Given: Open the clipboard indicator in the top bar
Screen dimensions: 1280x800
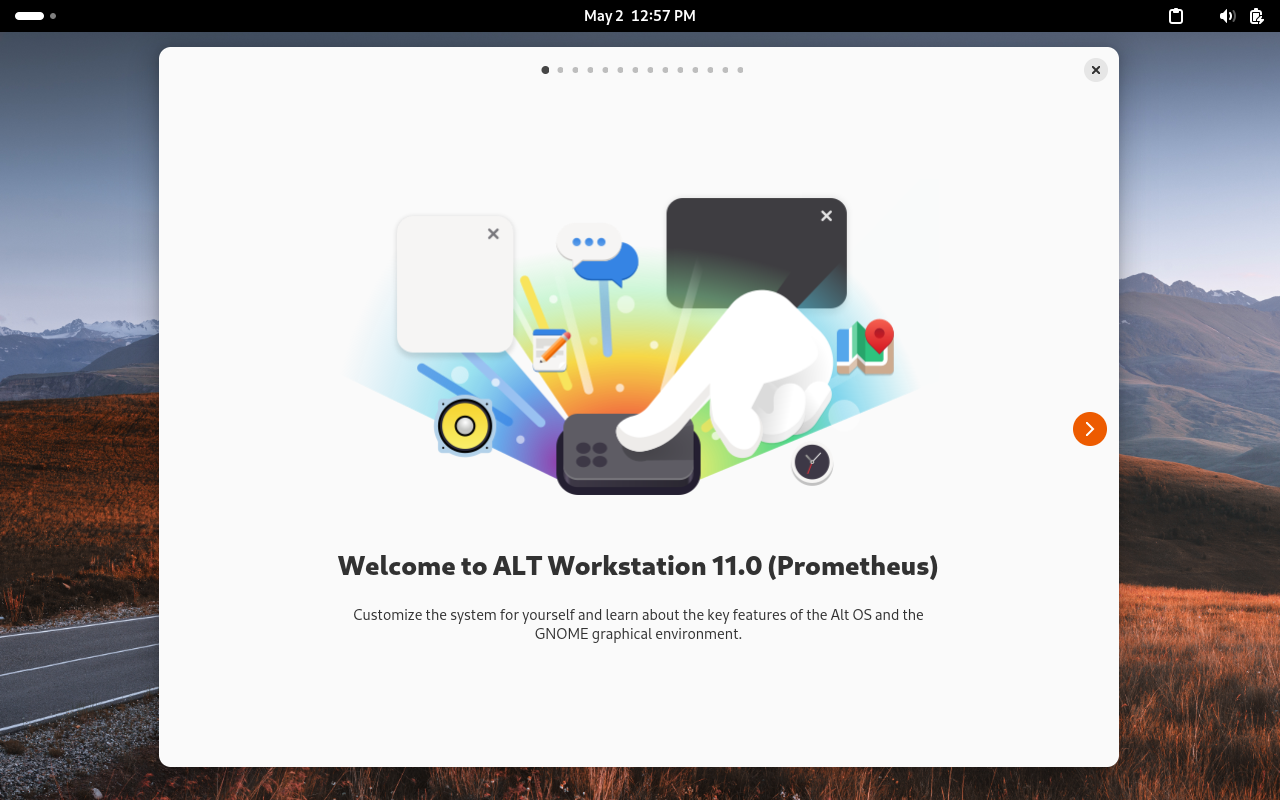Looking at the screenshot, I should [1176, 16].
